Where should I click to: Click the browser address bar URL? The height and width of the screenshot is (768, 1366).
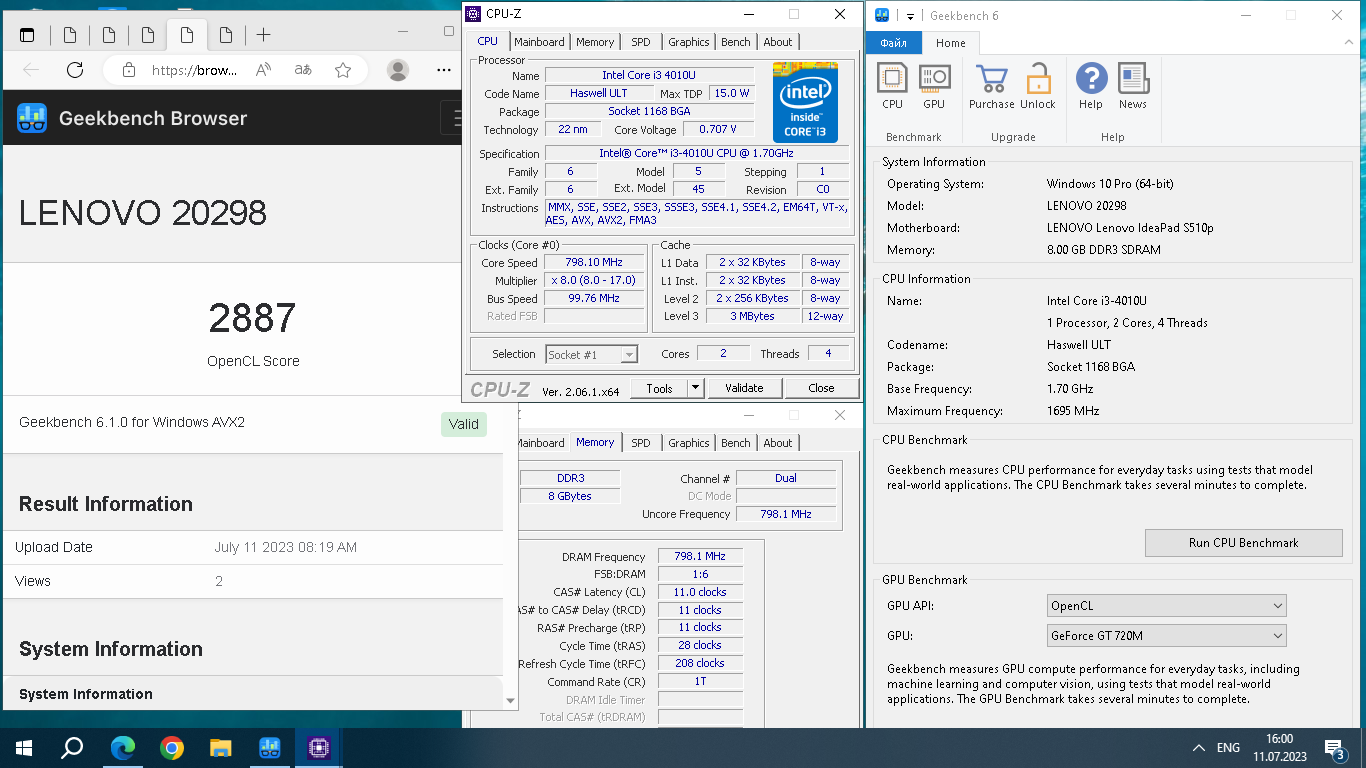pyautogui.click(x=195, y=70)
